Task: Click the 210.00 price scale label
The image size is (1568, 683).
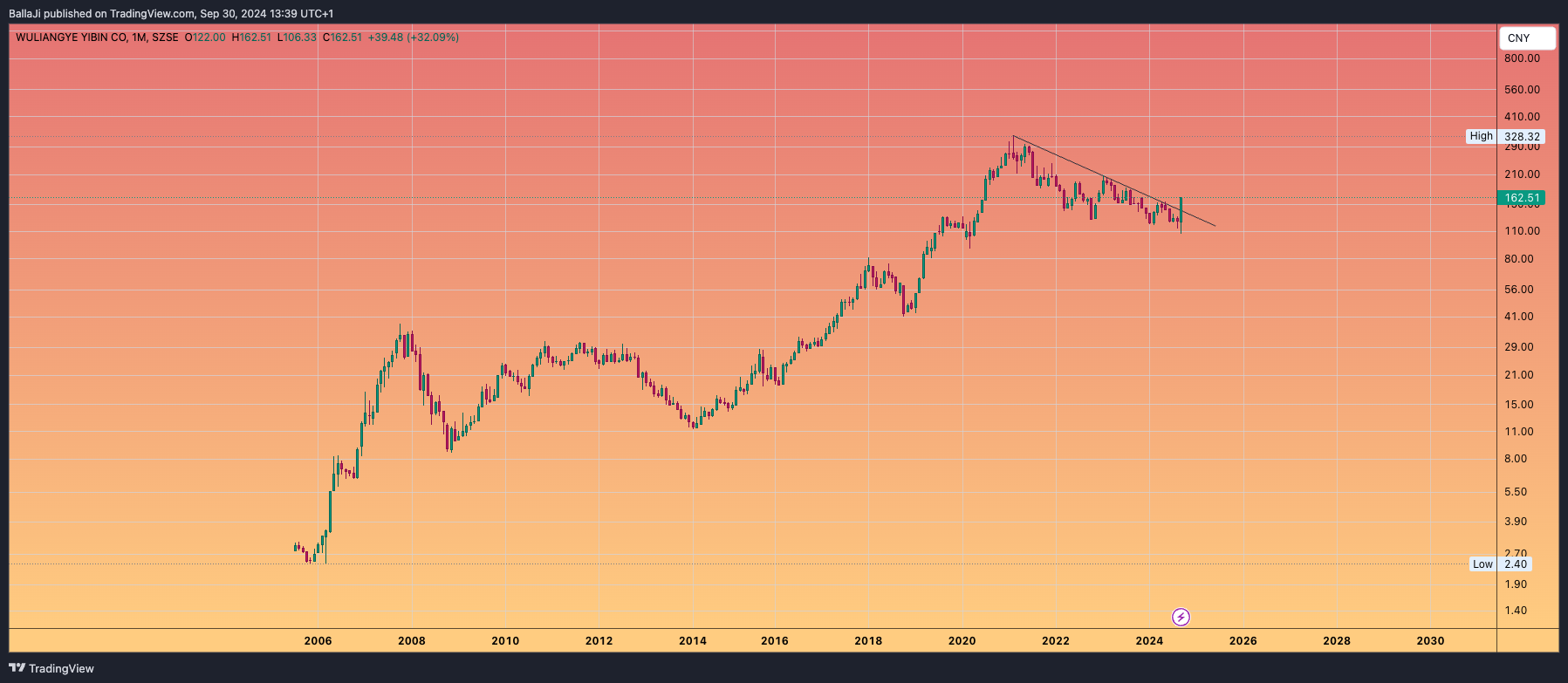Action: (1522, 174)
